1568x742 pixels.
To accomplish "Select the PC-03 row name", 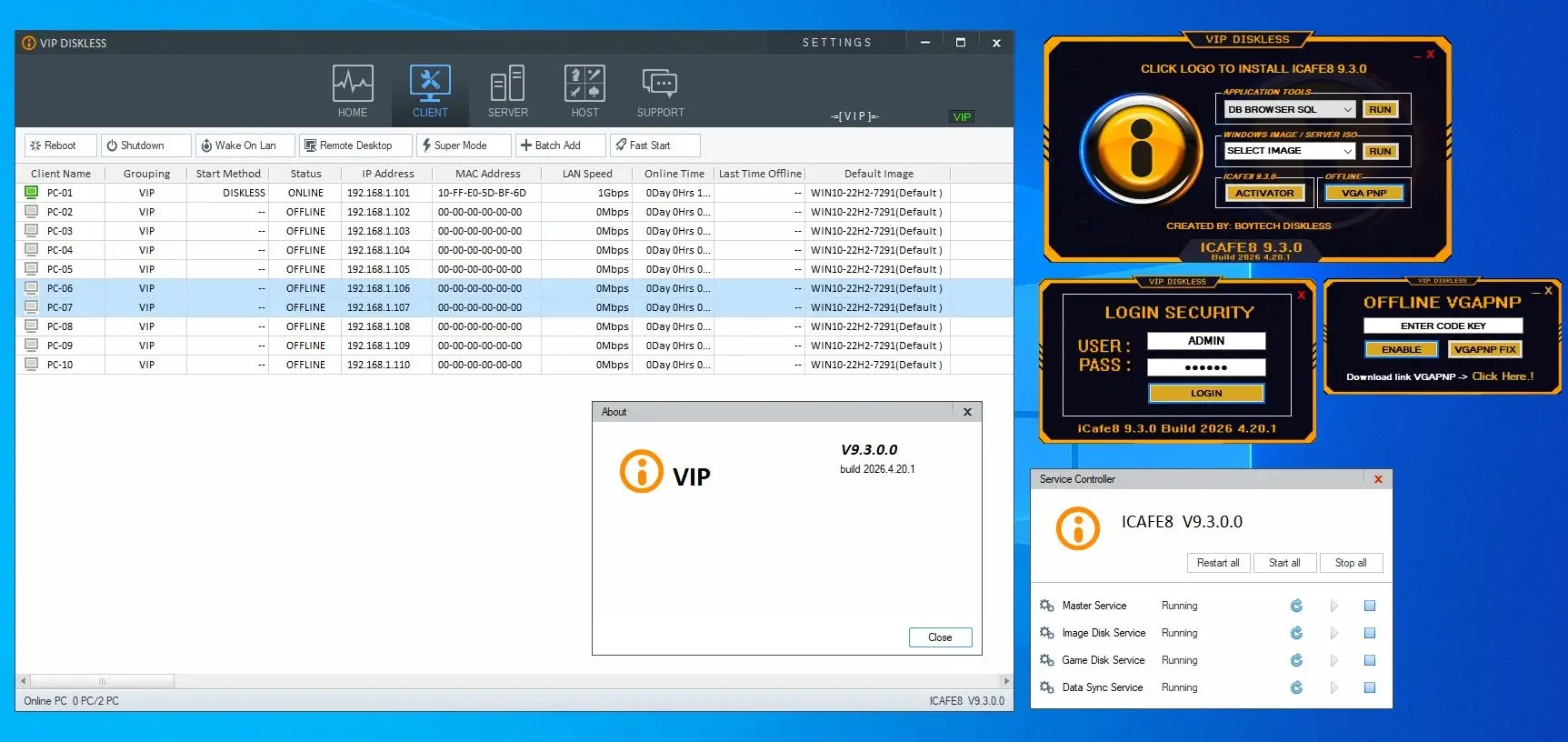I will point(60,231).
